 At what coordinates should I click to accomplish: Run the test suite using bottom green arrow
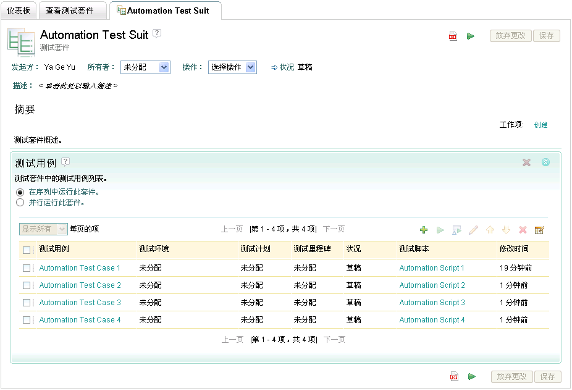click(x=472, y=376)
